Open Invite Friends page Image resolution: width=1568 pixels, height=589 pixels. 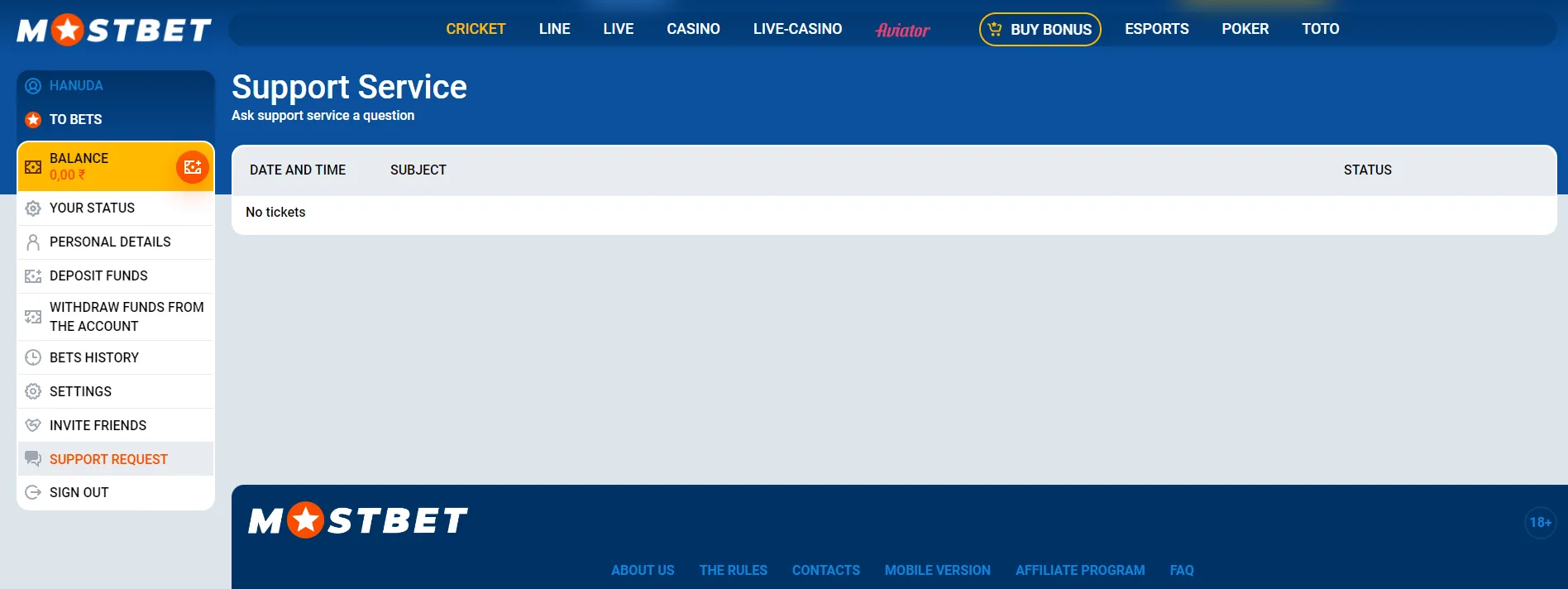point(116,425)
